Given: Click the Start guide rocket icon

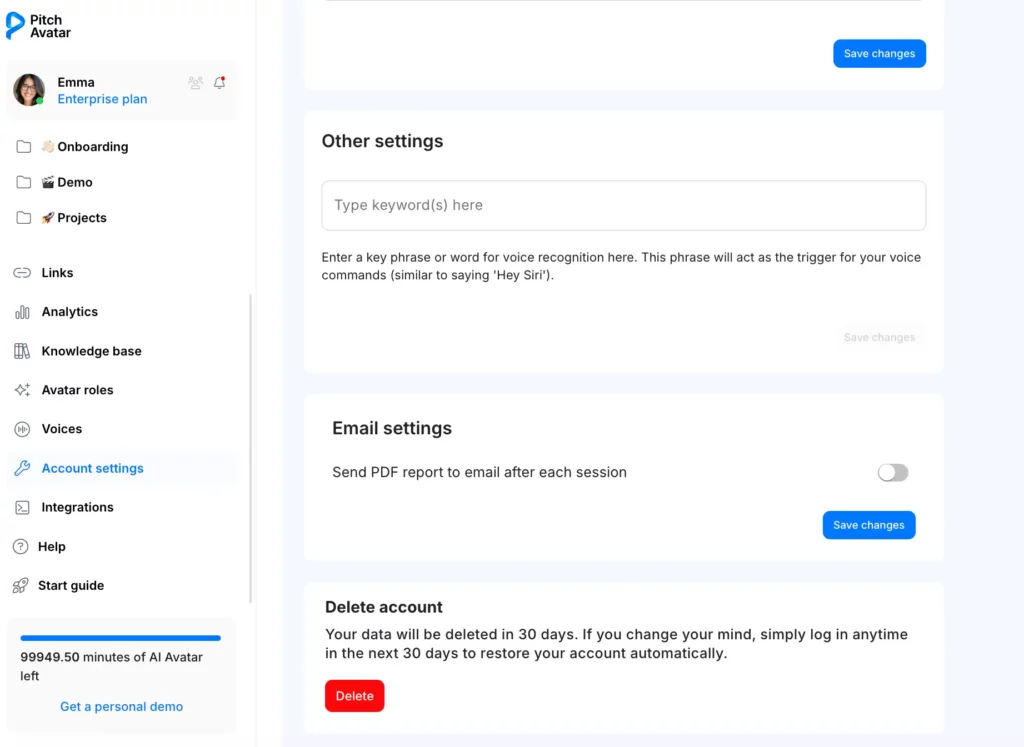Looking at the screenshot, I should 20,586.
